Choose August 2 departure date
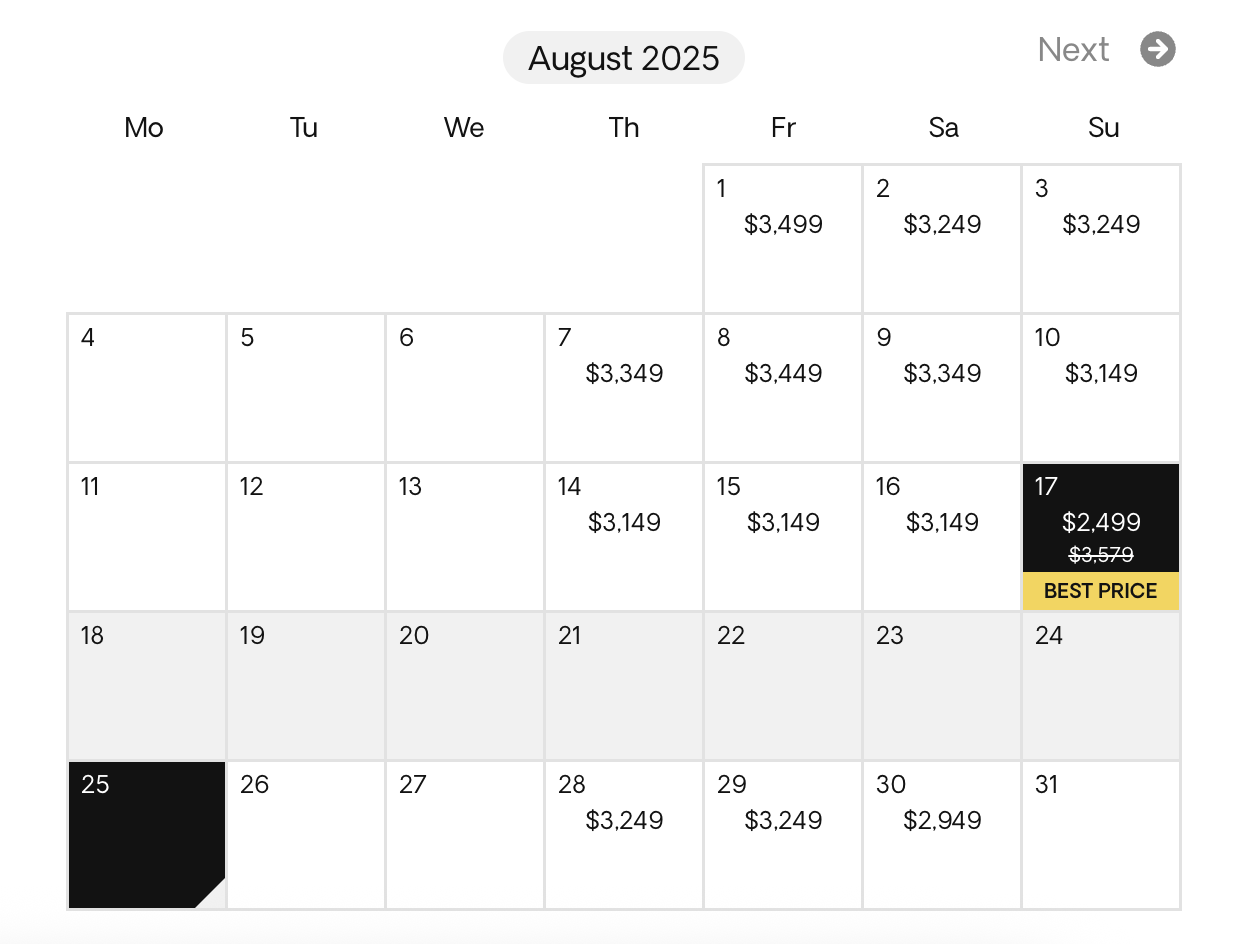Image resolution: width=1258 pixels, height=944 pixels. click(942, 239)
